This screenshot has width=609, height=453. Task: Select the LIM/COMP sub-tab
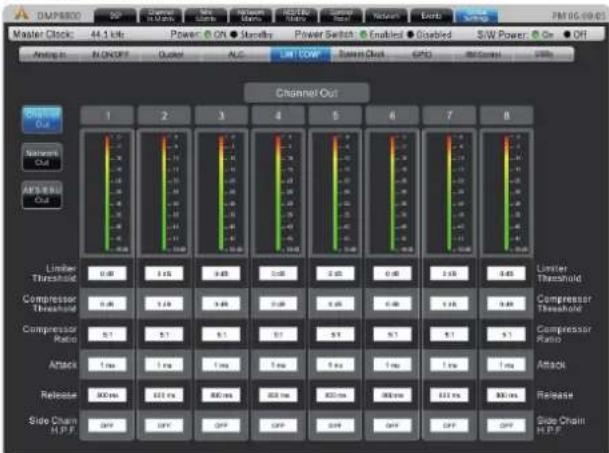(x=300, y=54)
